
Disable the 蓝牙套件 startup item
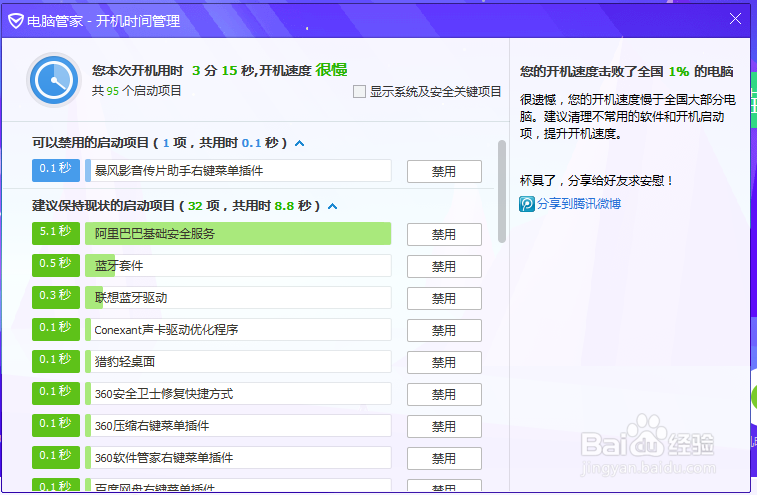point(444,267)
